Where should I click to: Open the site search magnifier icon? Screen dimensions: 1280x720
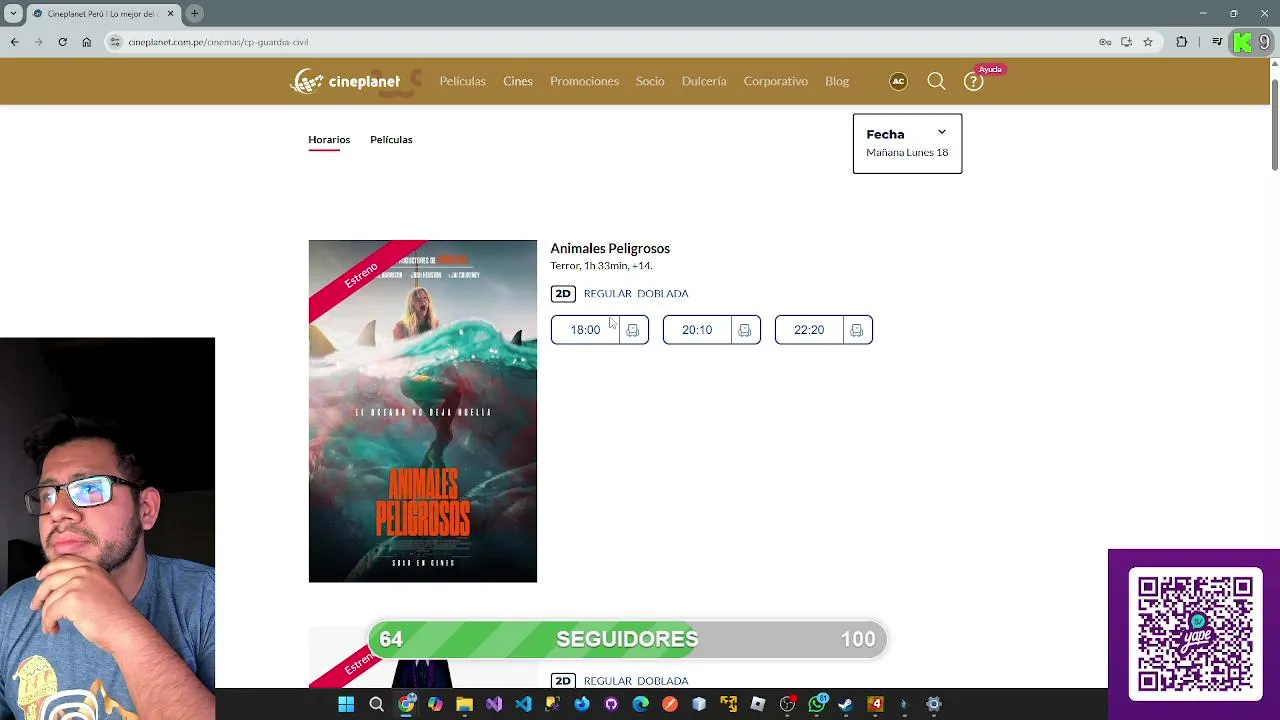(x=936, y=81)
